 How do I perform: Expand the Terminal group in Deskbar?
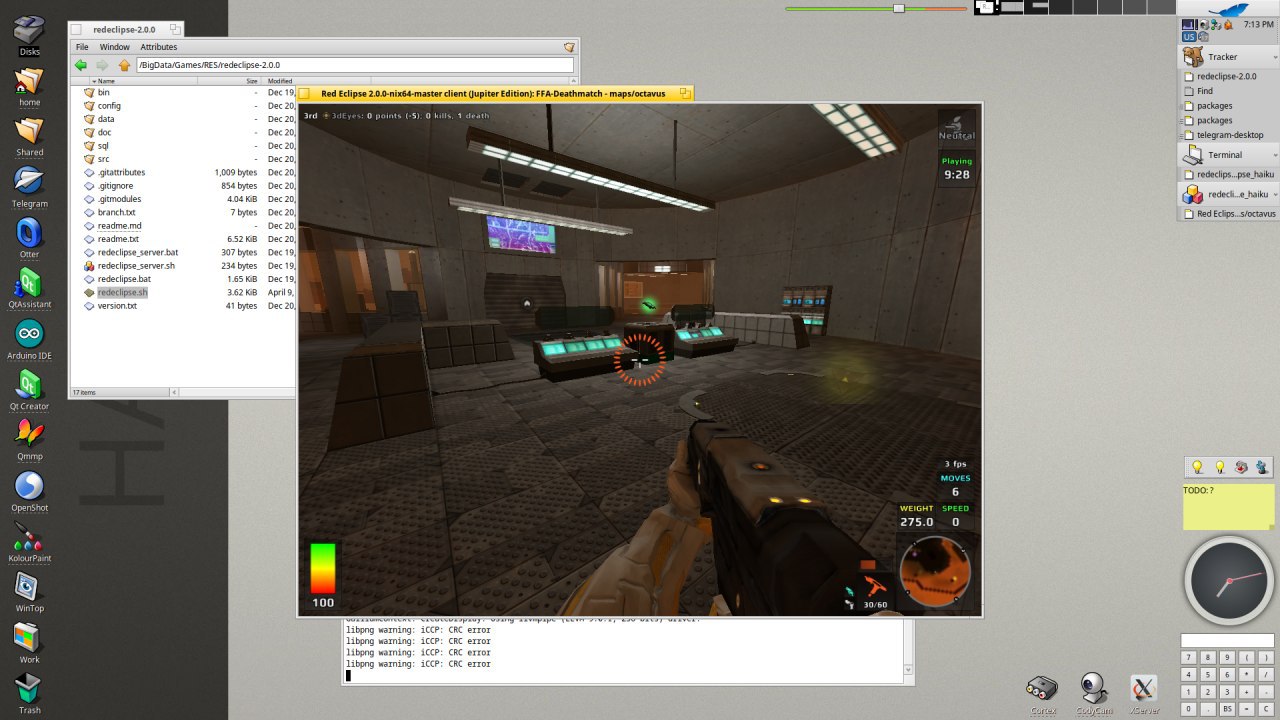pos(1275,155)
